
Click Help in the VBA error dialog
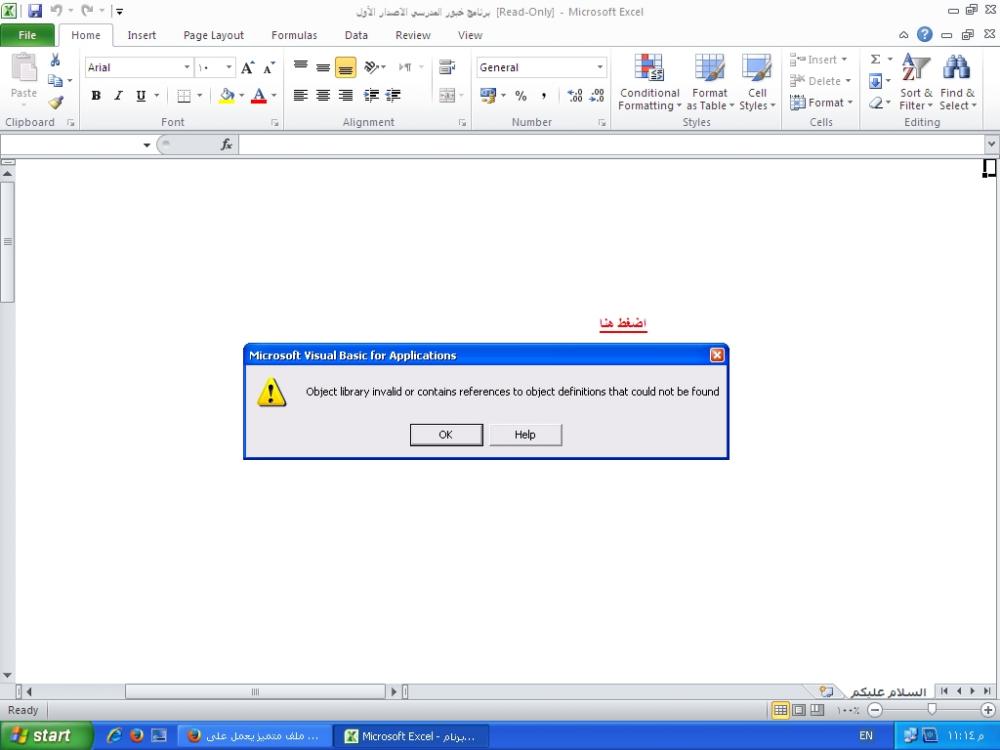tap(525, 434)
